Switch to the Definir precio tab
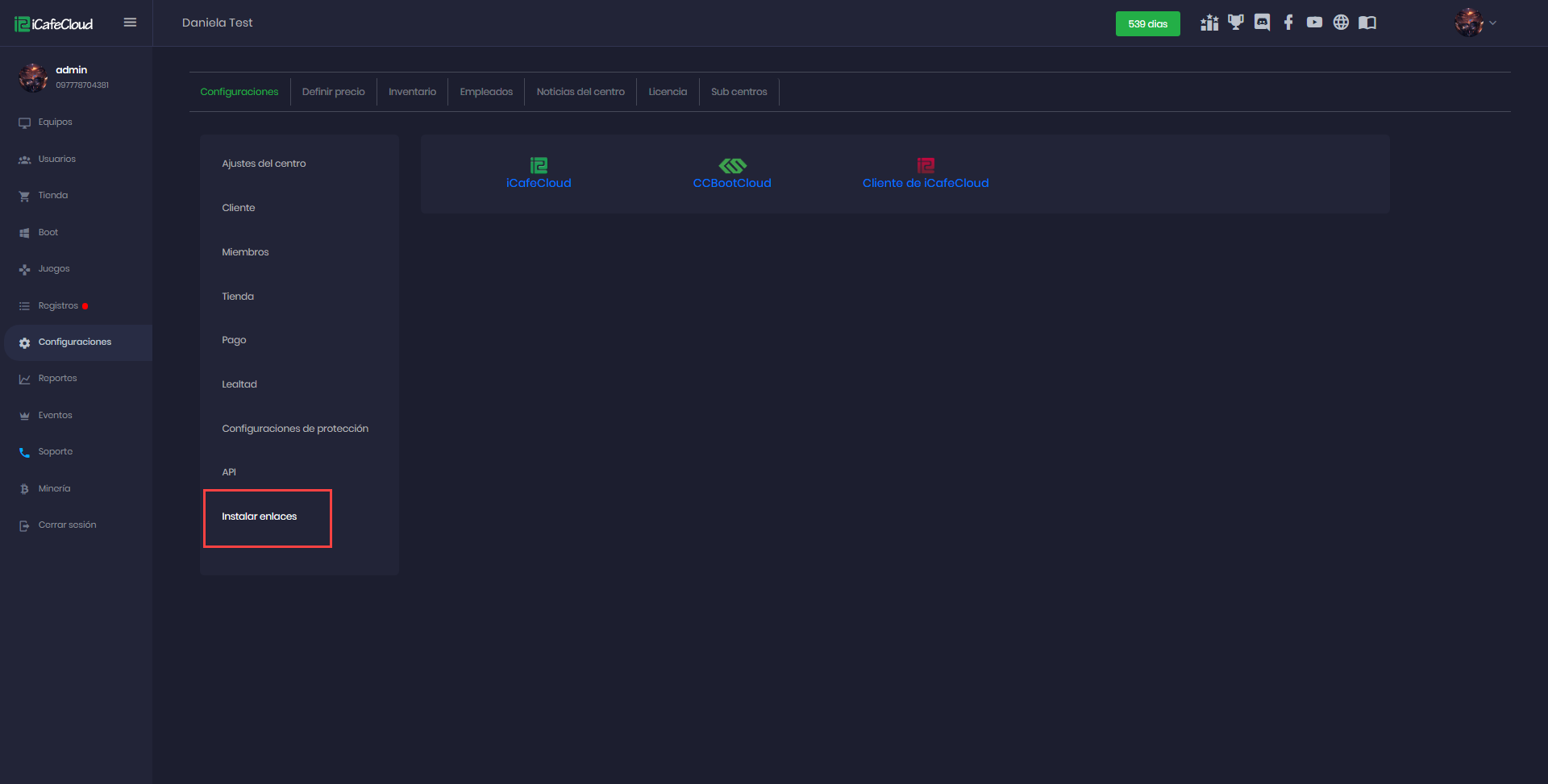The height and width of the screenshot is (784, 1548). [334, 92]
